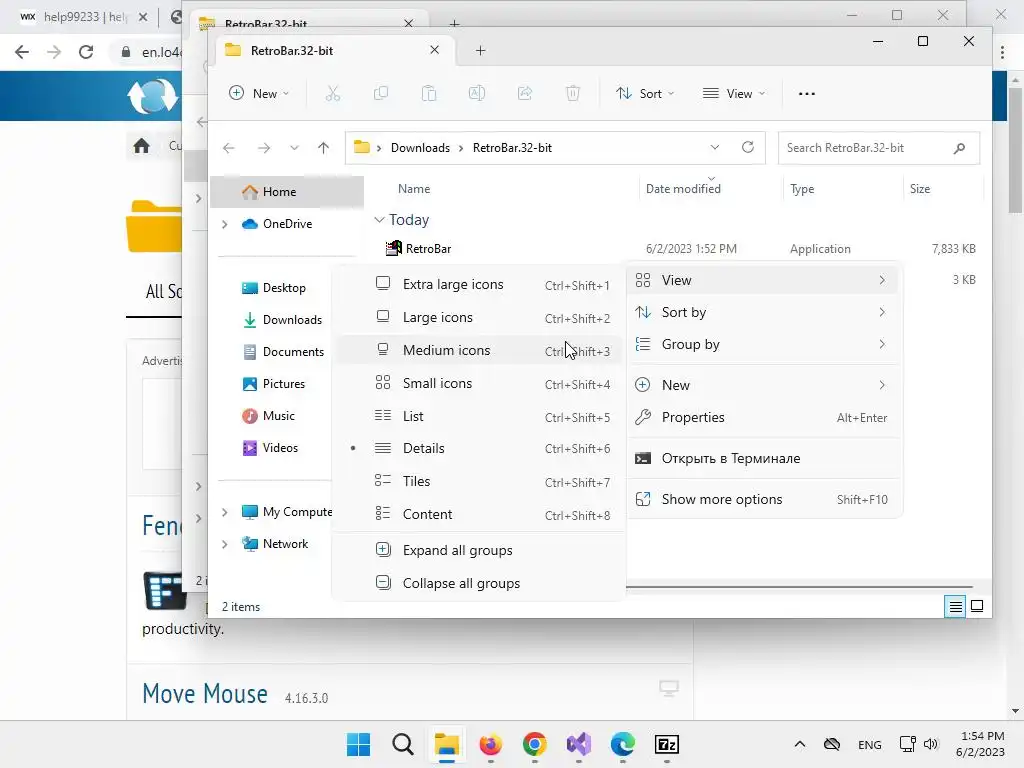Select Large icons view option
Image resolution: width=1024 pixels, height=768 pixels.
(481, 317)
